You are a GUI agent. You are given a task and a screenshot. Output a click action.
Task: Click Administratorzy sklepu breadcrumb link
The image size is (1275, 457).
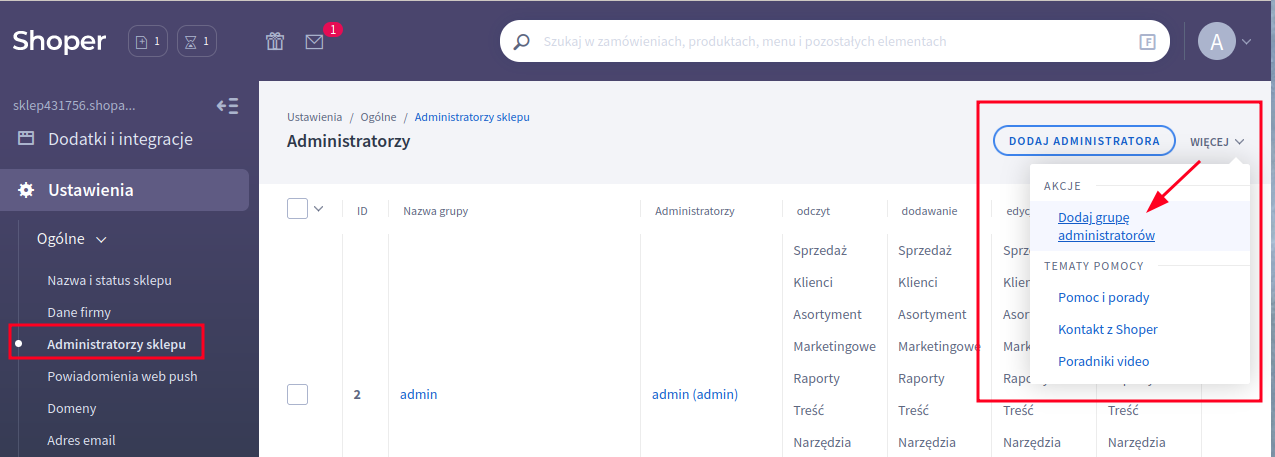click(x=472, y=117)
